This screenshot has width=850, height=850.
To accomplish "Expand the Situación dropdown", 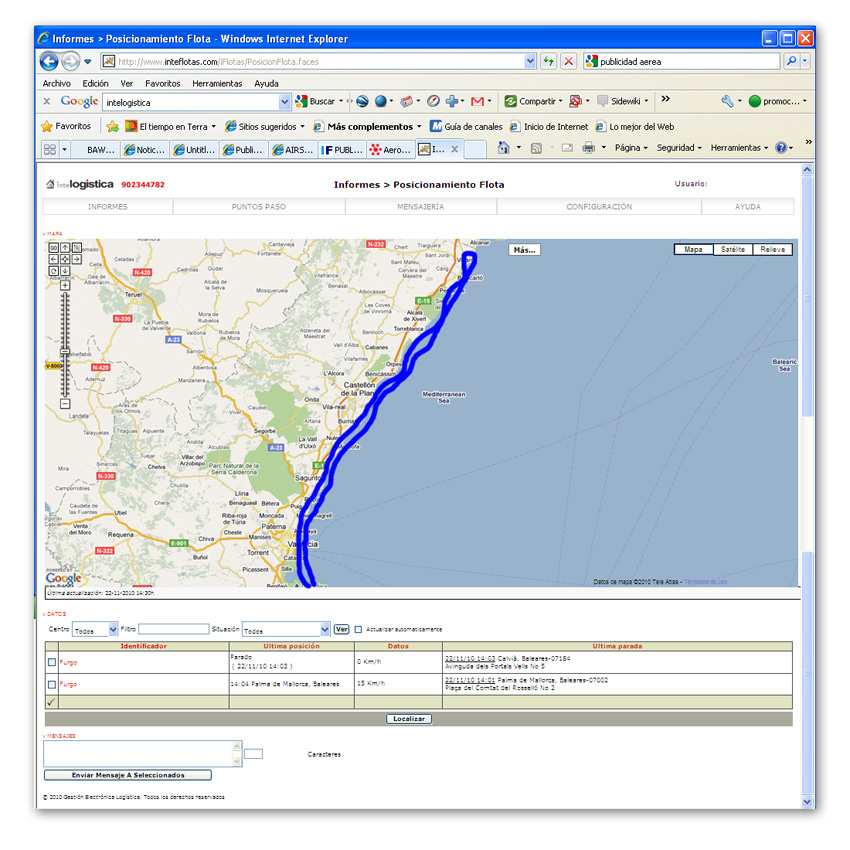I will [x=325, y=630].
